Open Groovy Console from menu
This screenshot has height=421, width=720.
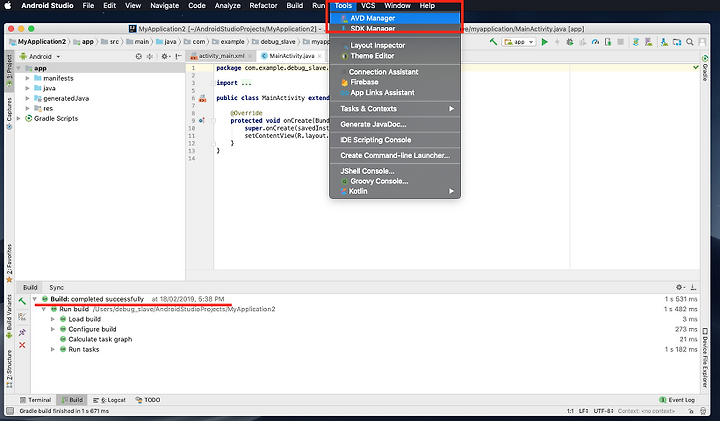pyautogui.click(x=395, y=181)
